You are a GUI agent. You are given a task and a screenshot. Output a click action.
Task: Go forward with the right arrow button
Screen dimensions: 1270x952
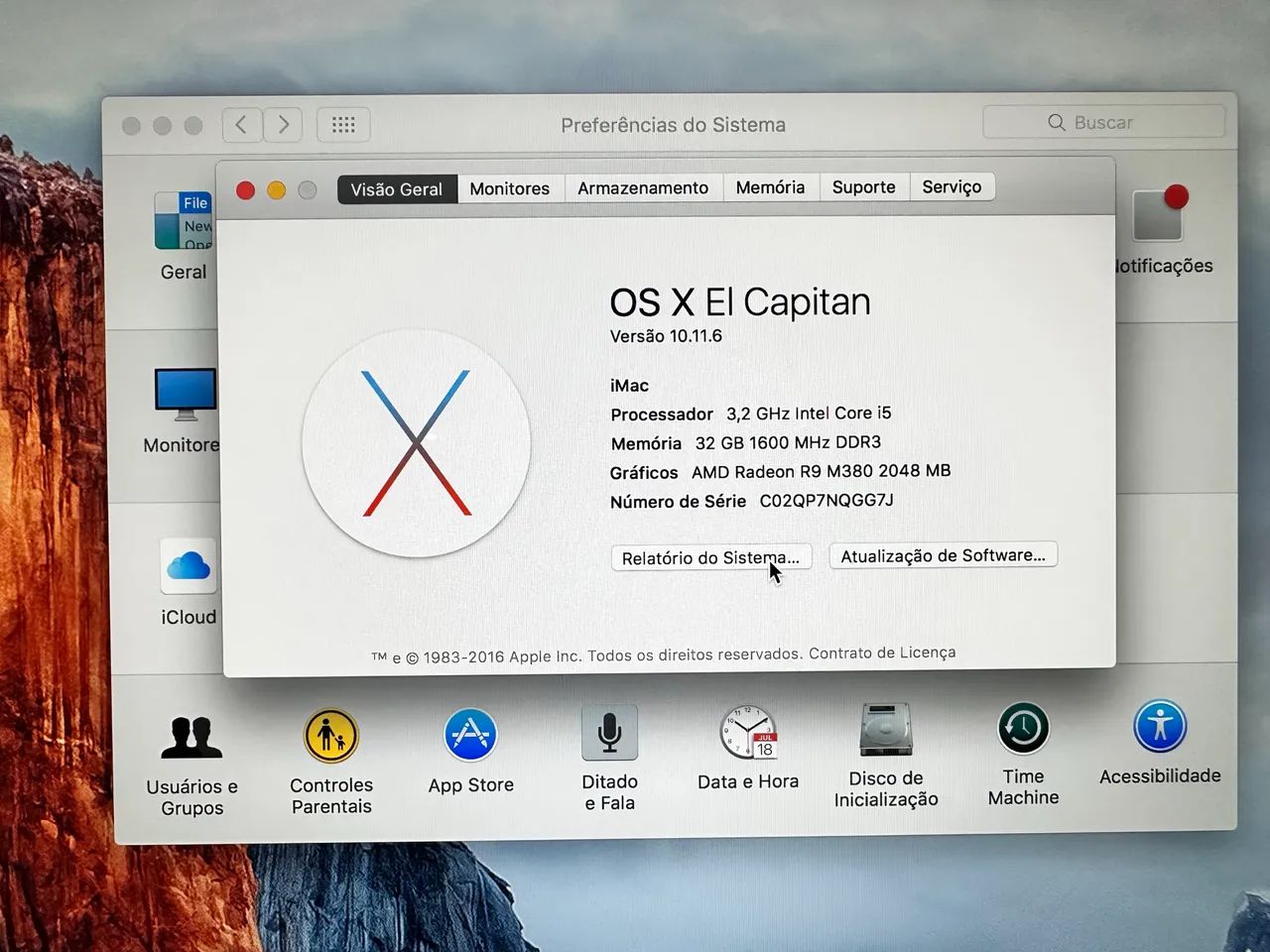(x=283, y=125)
